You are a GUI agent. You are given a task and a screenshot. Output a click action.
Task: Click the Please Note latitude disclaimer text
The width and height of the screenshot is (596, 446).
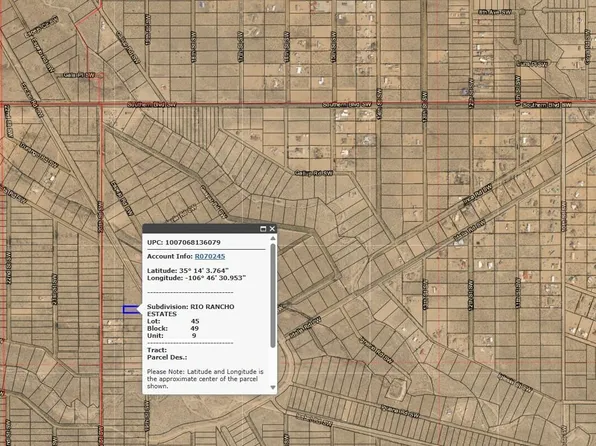click(205, 379)
